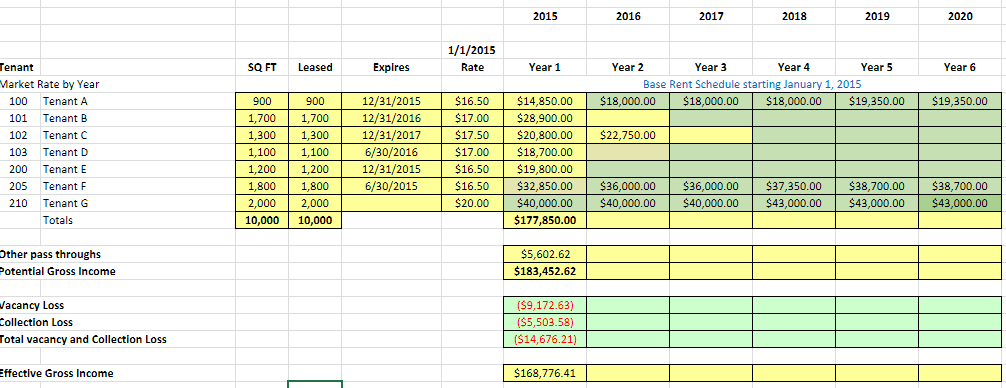Select the $32,850.00 Year 1 cell
Image resolution: width=1006 pixels, height=388 pixels.
pos(545,186)
